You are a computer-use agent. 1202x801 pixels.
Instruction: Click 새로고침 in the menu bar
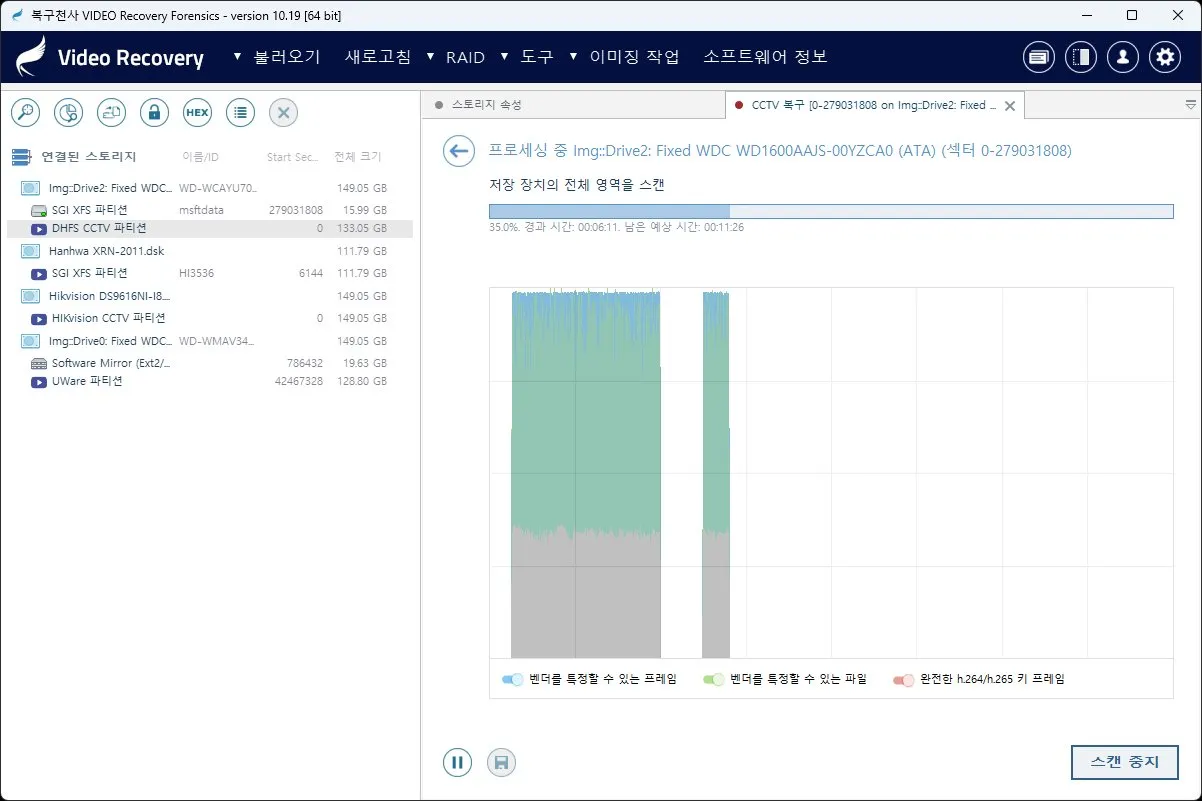click(377, 57)
